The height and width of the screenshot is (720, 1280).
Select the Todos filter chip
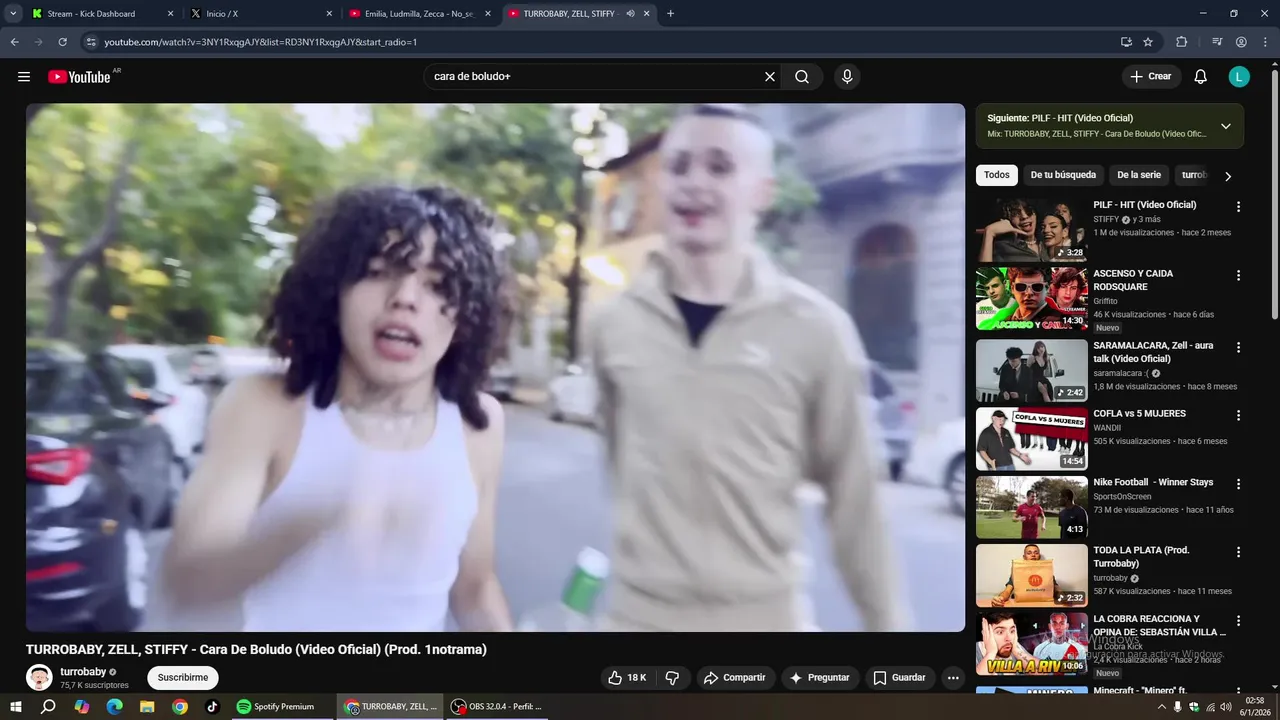tap(997, 175)
